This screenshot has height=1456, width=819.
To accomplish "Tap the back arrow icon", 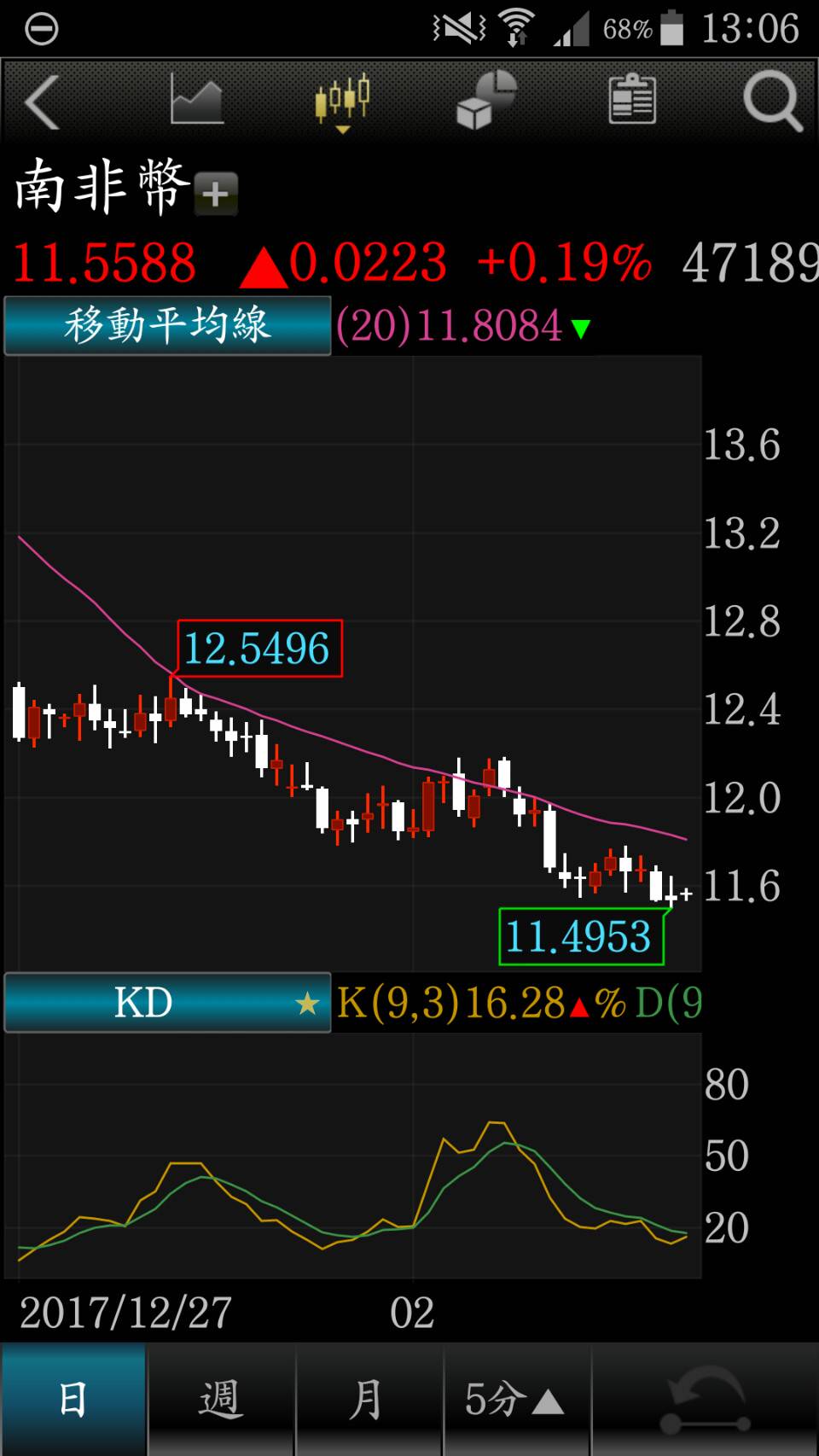I will point(43,102).
